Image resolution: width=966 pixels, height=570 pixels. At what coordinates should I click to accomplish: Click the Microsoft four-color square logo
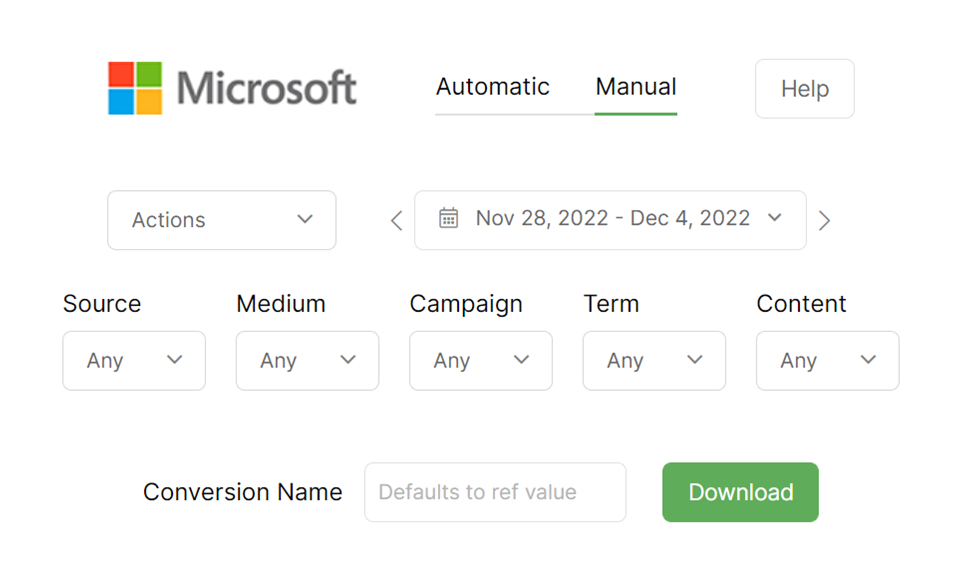[x=135, y=88]
